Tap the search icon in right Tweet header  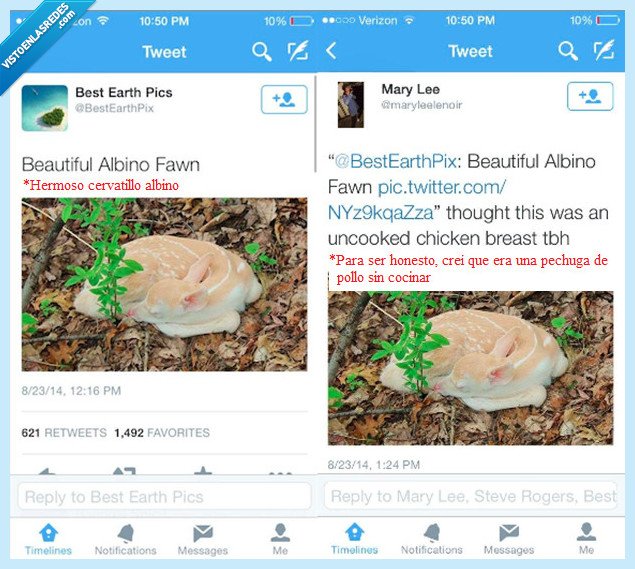pyautogui.click(x=568, y=51)
